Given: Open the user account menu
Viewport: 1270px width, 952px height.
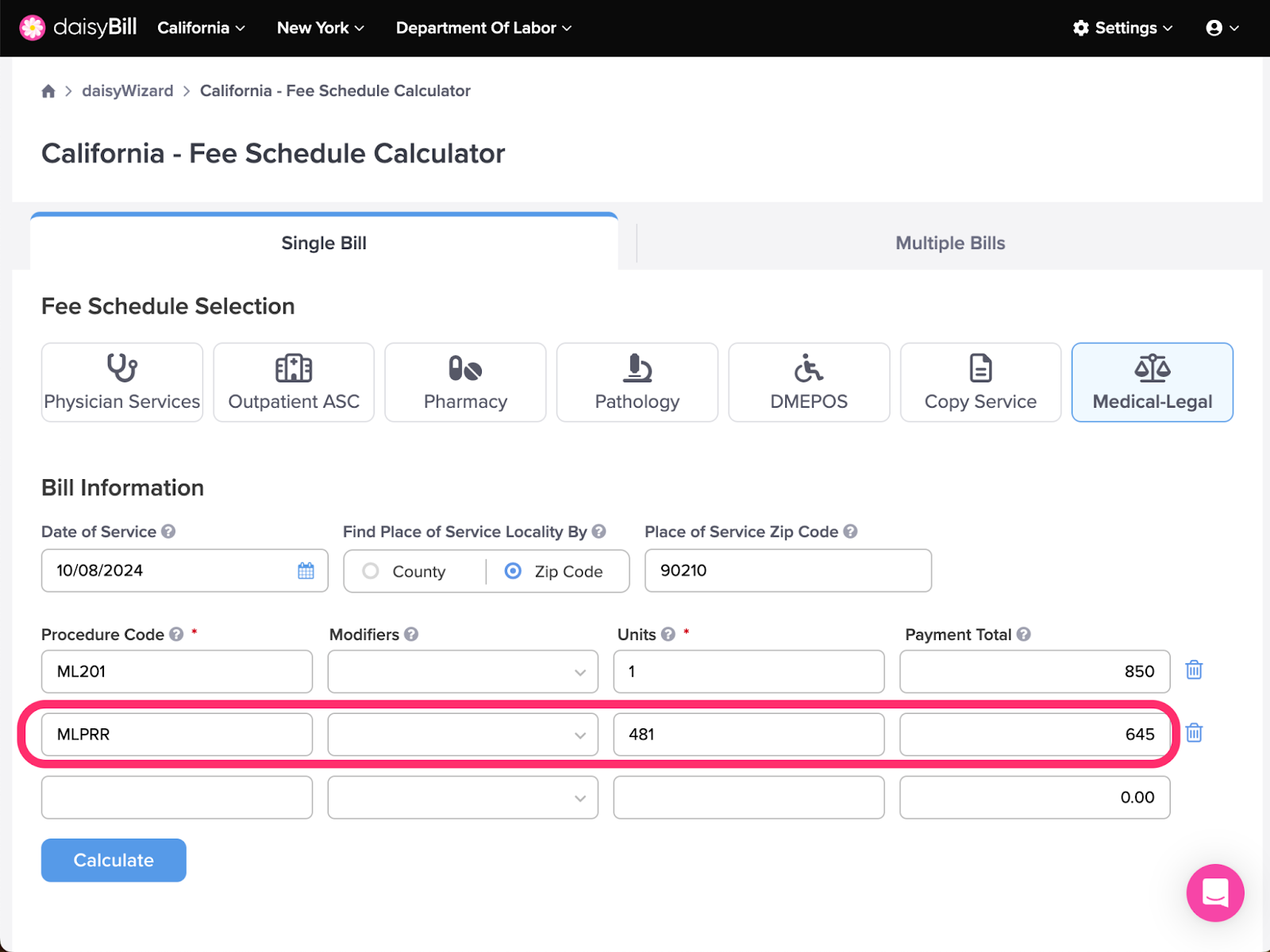Looking at the screenshot, I should pyautogui.click(x=1222, y=28).
